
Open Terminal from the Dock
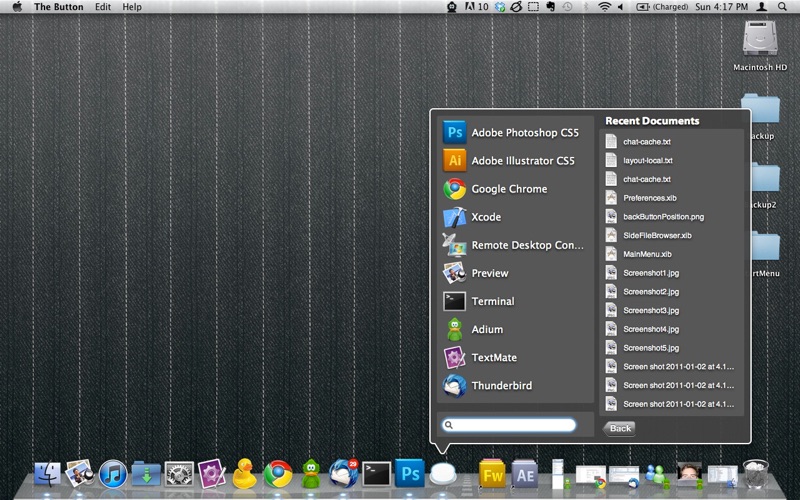point(377,474)
